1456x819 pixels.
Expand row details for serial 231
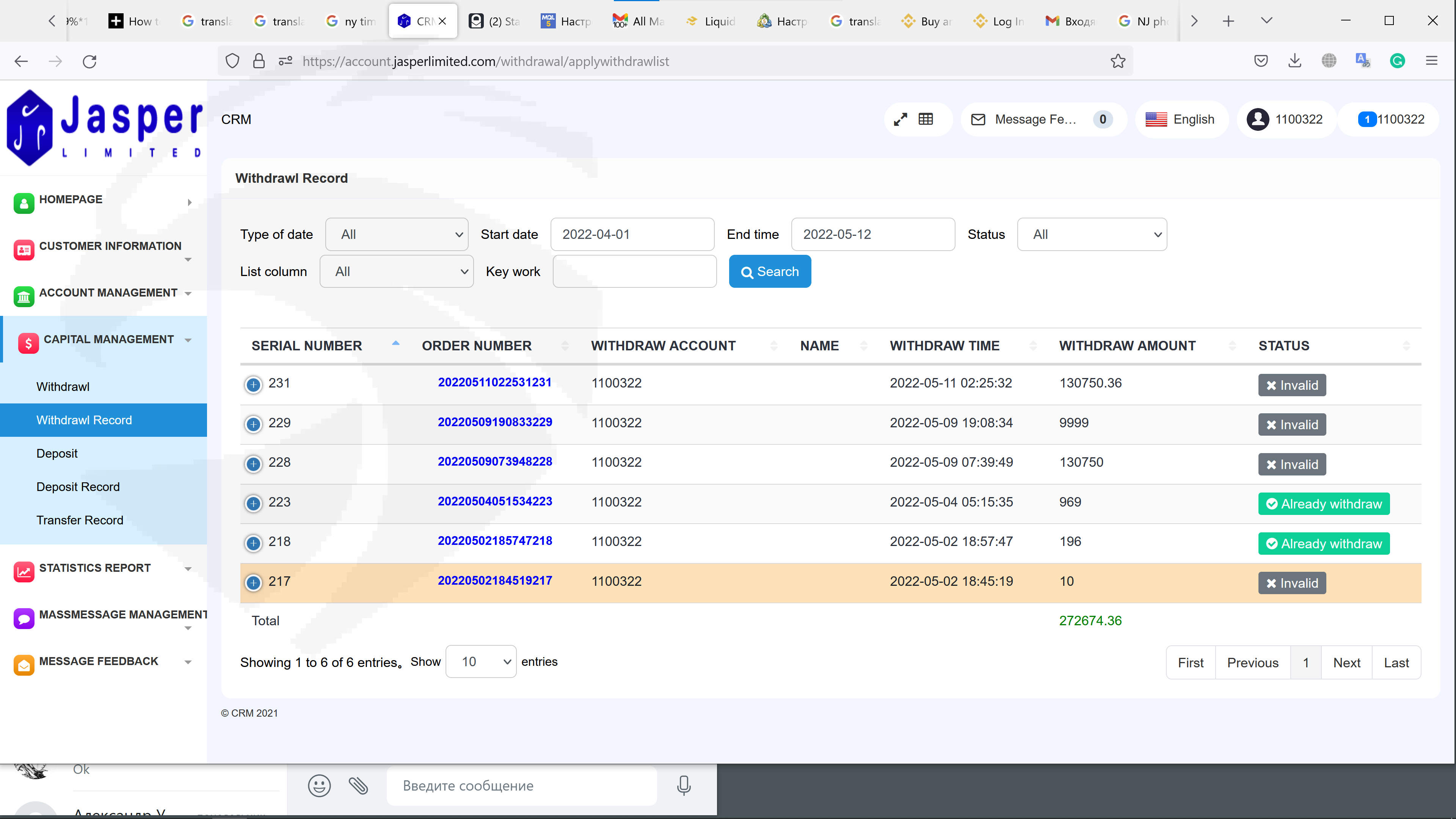[x=253, y=384]
